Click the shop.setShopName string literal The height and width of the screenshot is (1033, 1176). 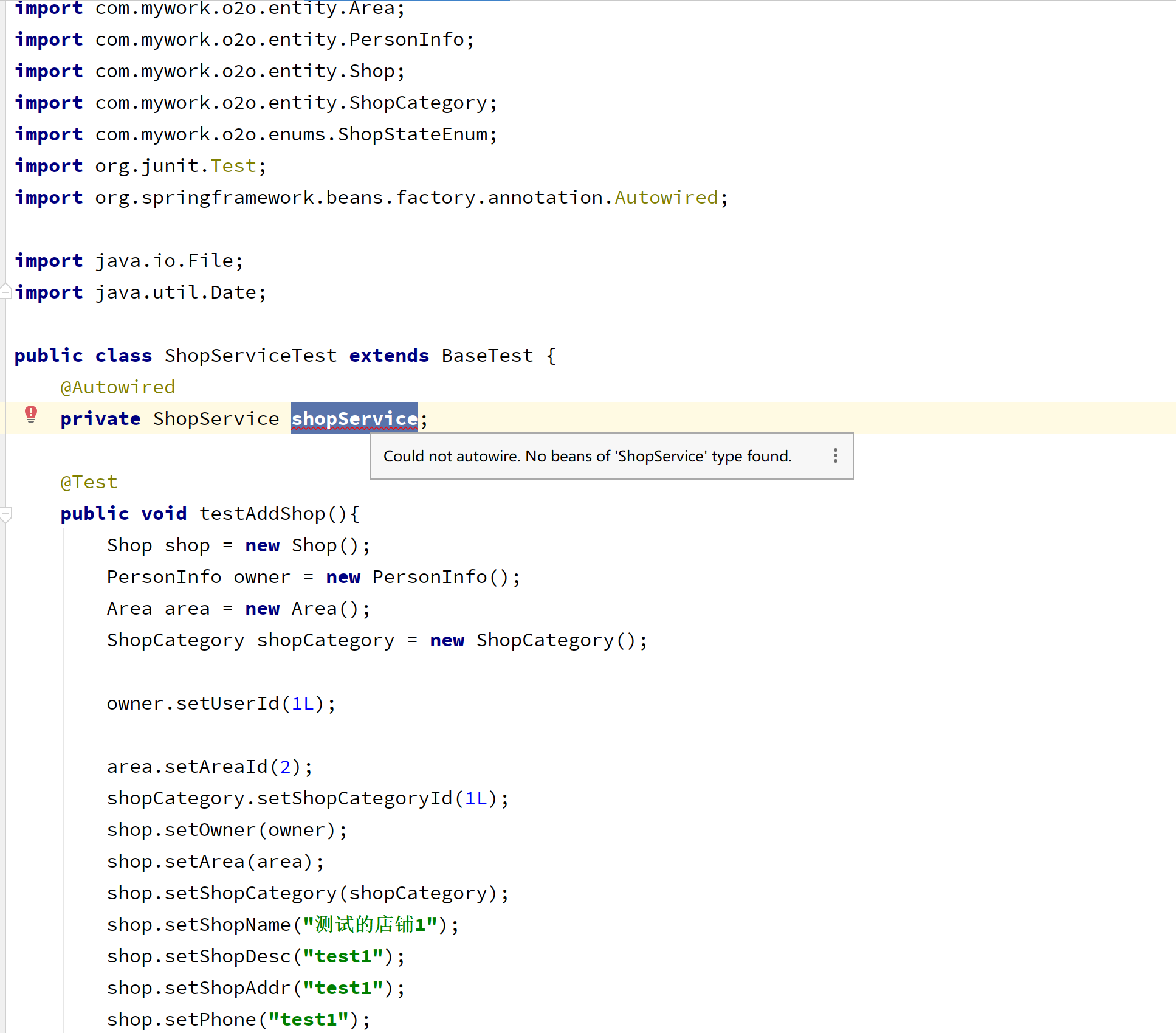(x=370, y=925)
